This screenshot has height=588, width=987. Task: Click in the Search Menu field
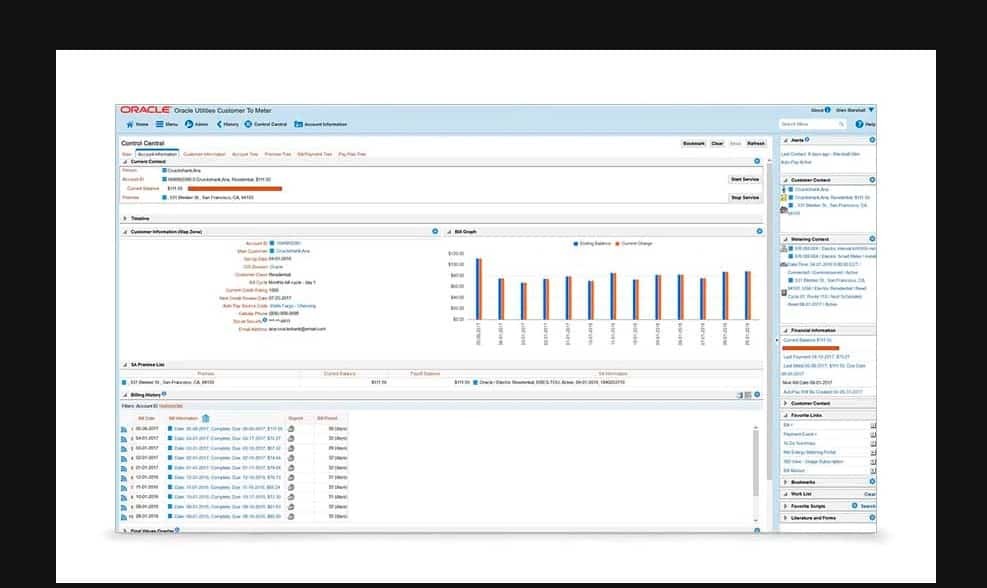pyautogui.click(x=807, y=124)
